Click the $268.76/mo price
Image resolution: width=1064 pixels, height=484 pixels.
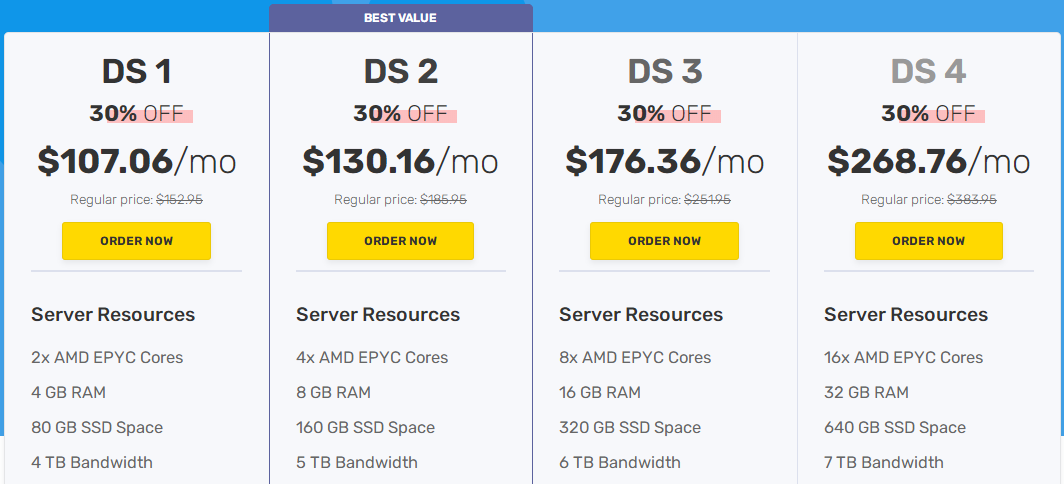pos(928,161)
